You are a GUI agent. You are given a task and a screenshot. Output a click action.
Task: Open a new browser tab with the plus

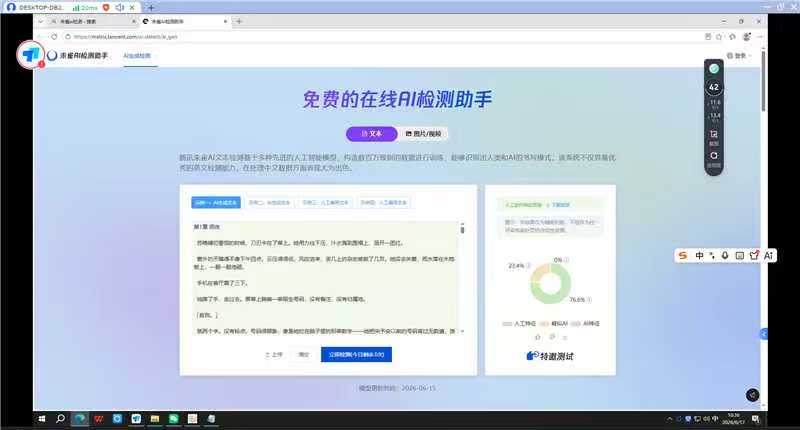tap(239, 21)
